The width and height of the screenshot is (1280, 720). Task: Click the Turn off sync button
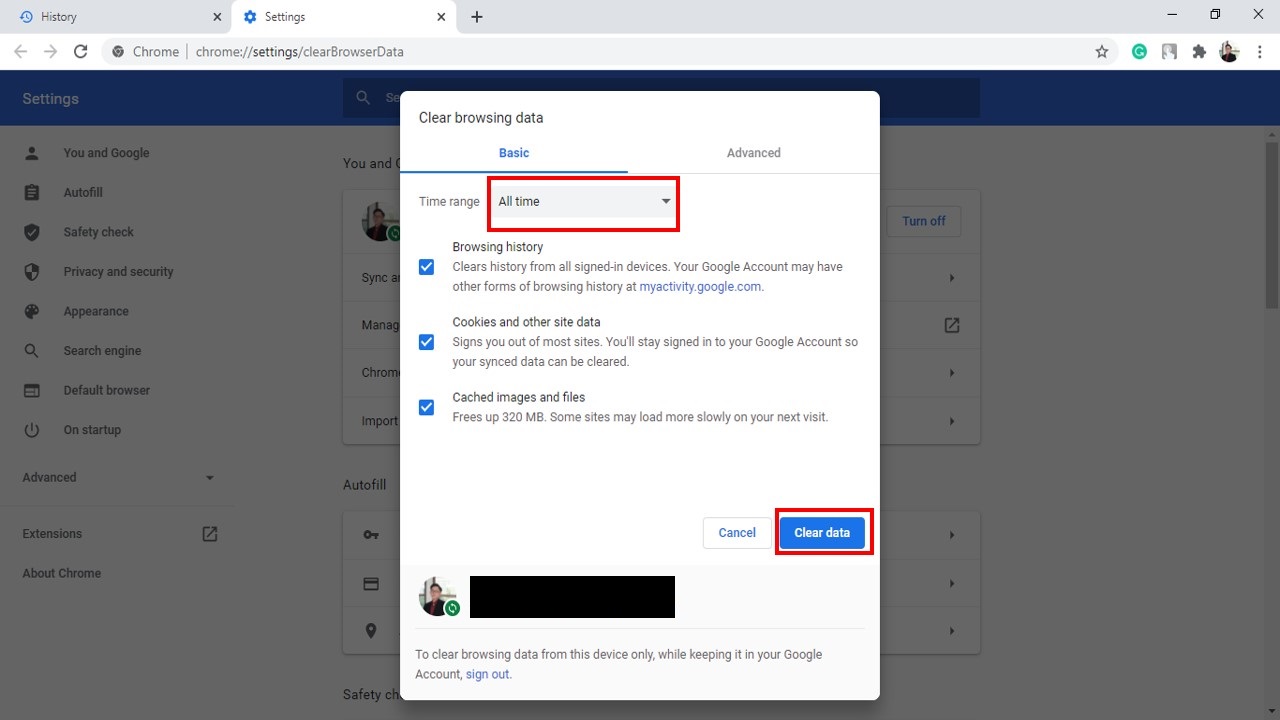924,221
